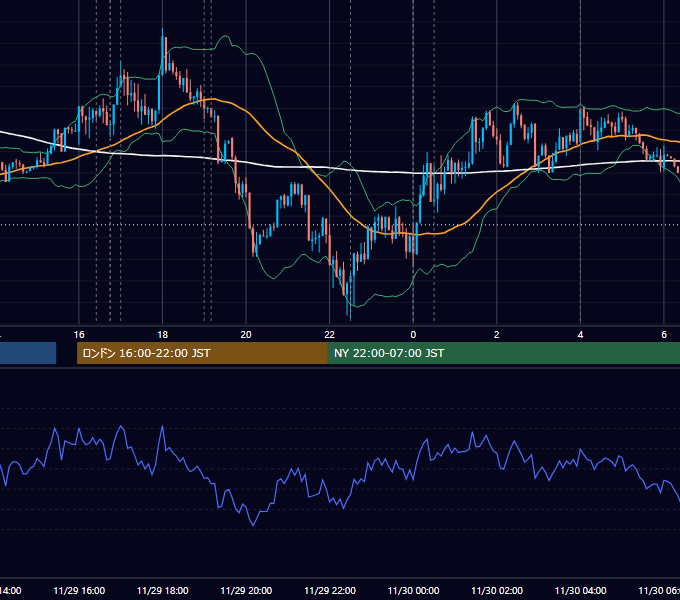The width and height of the screenshot is (680, 600).
Task: Click the 11/29 20:00 date label
Action: 246,590
